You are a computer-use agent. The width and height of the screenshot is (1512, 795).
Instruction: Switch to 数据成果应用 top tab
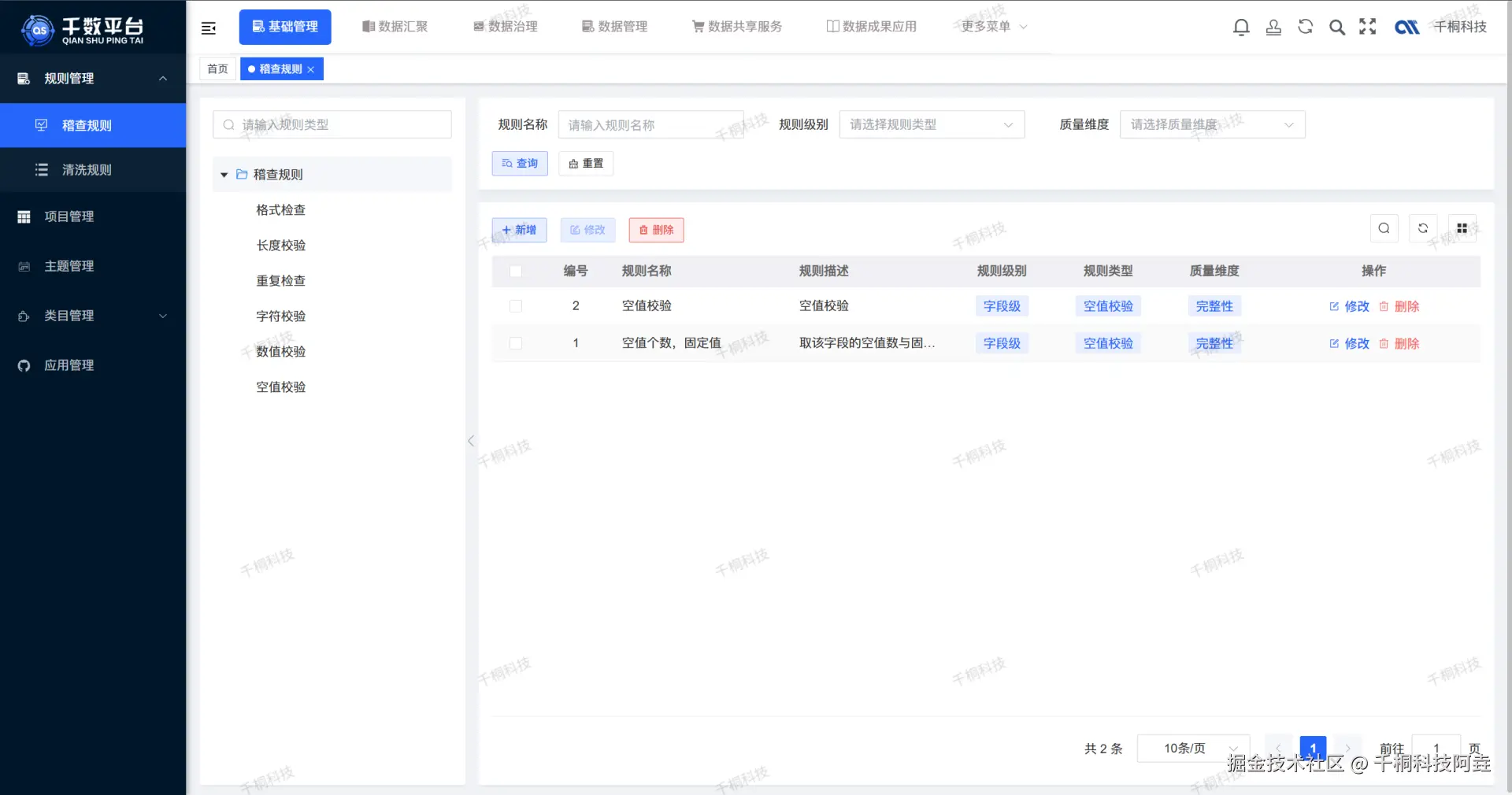[872, 27]
